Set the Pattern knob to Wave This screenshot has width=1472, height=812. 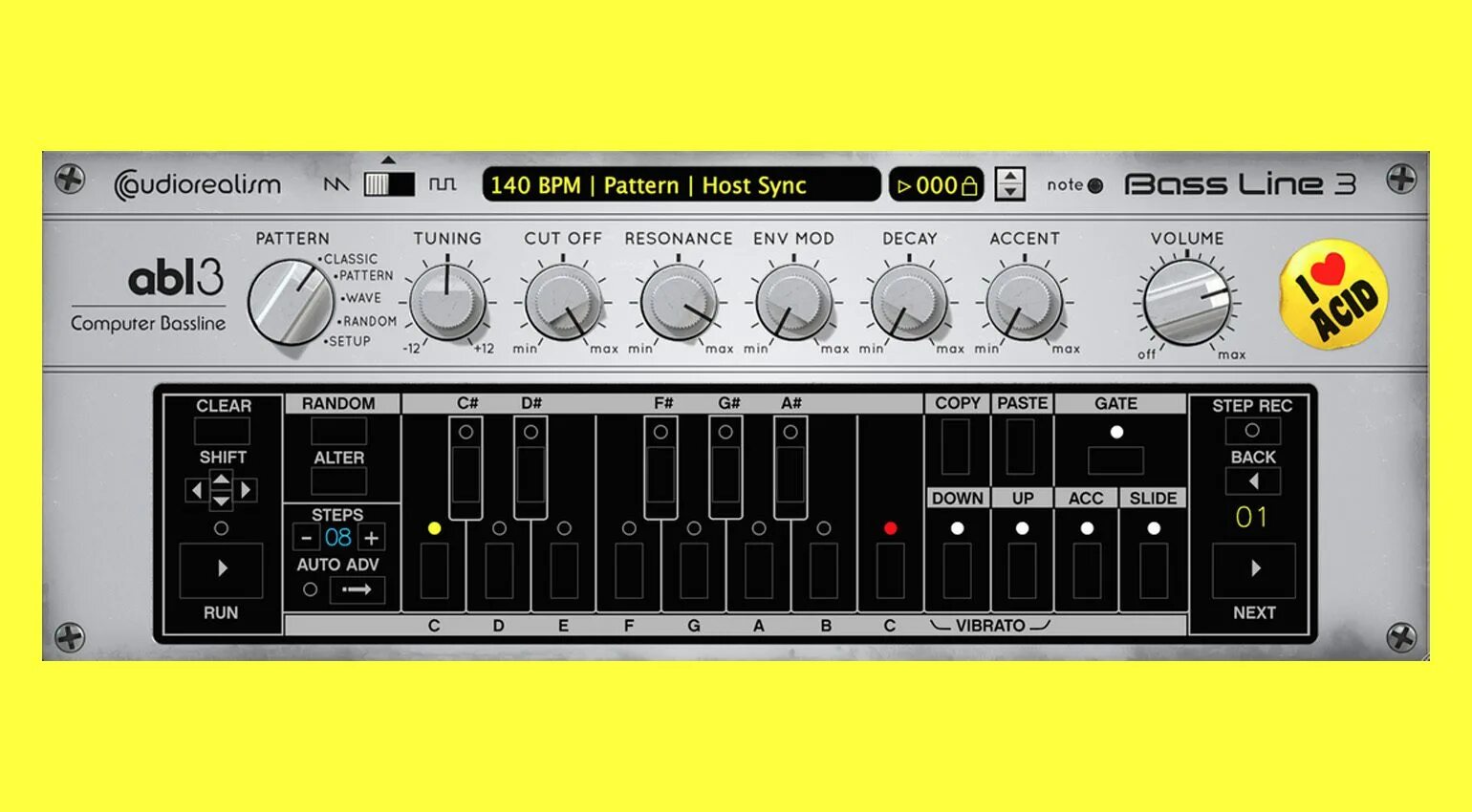pyautogui.click(x=361, y=298)
